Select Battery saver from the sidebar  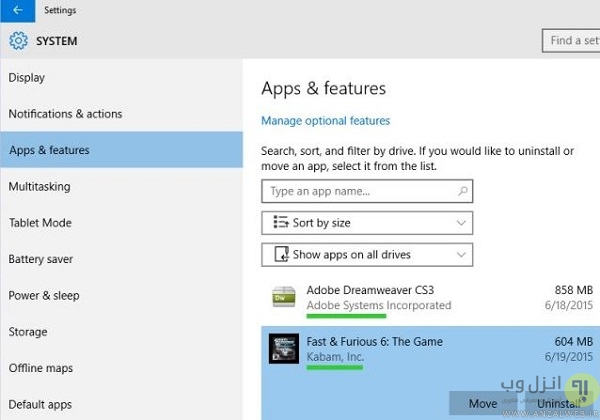pos(41,259)
